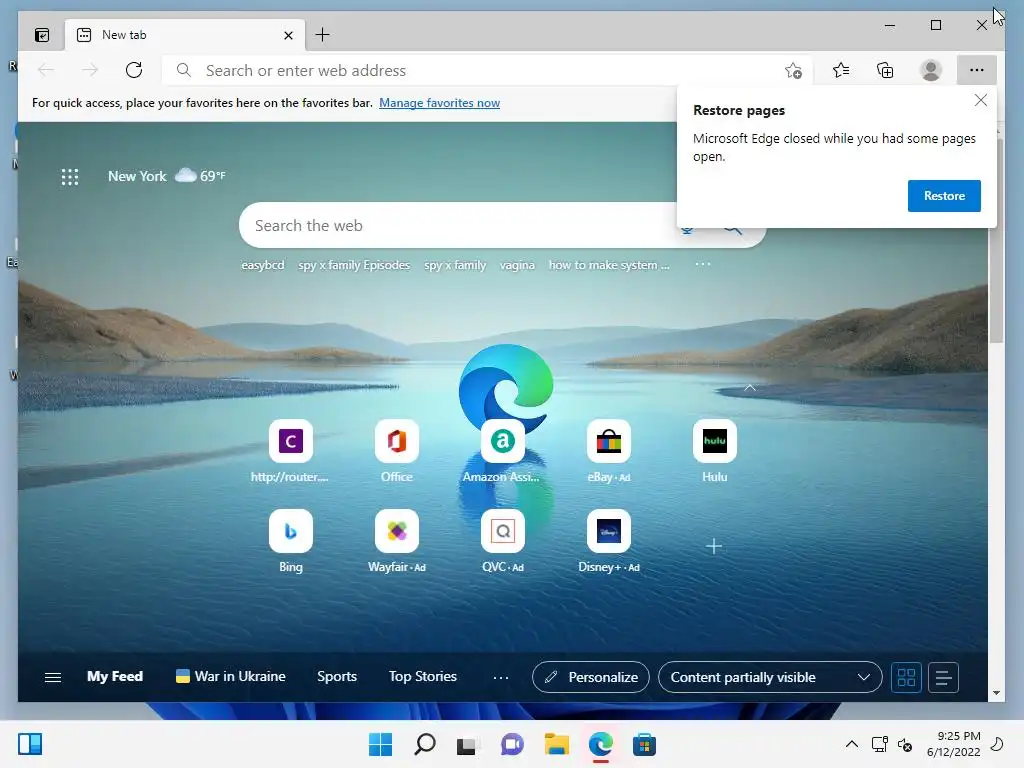The height and width of the screenshot is (768, 1024).
Task: Open the Office quick link tile
Action: [x=396, y=451]
